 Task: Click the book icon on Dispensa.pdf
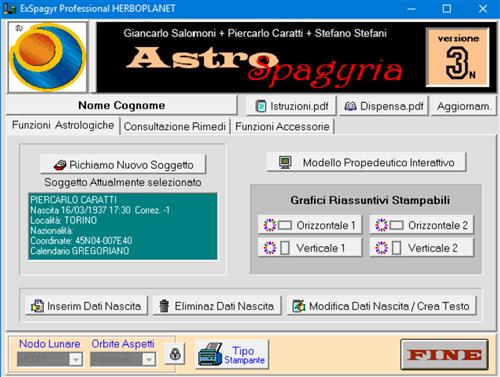pos(350,106)
